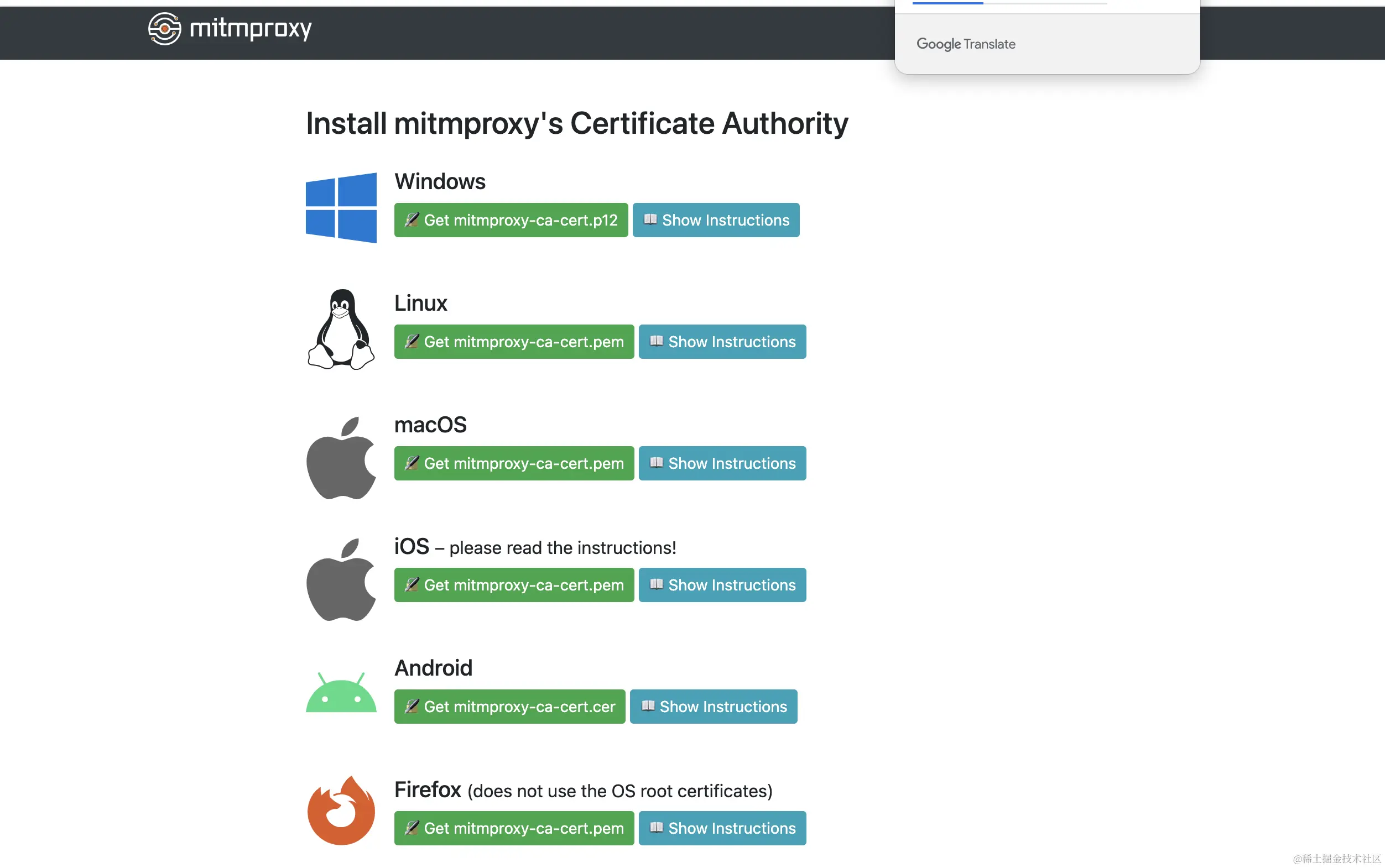1385x868 pixels.
Task: Show Instructions for Firefox
Action: [722, 828]
